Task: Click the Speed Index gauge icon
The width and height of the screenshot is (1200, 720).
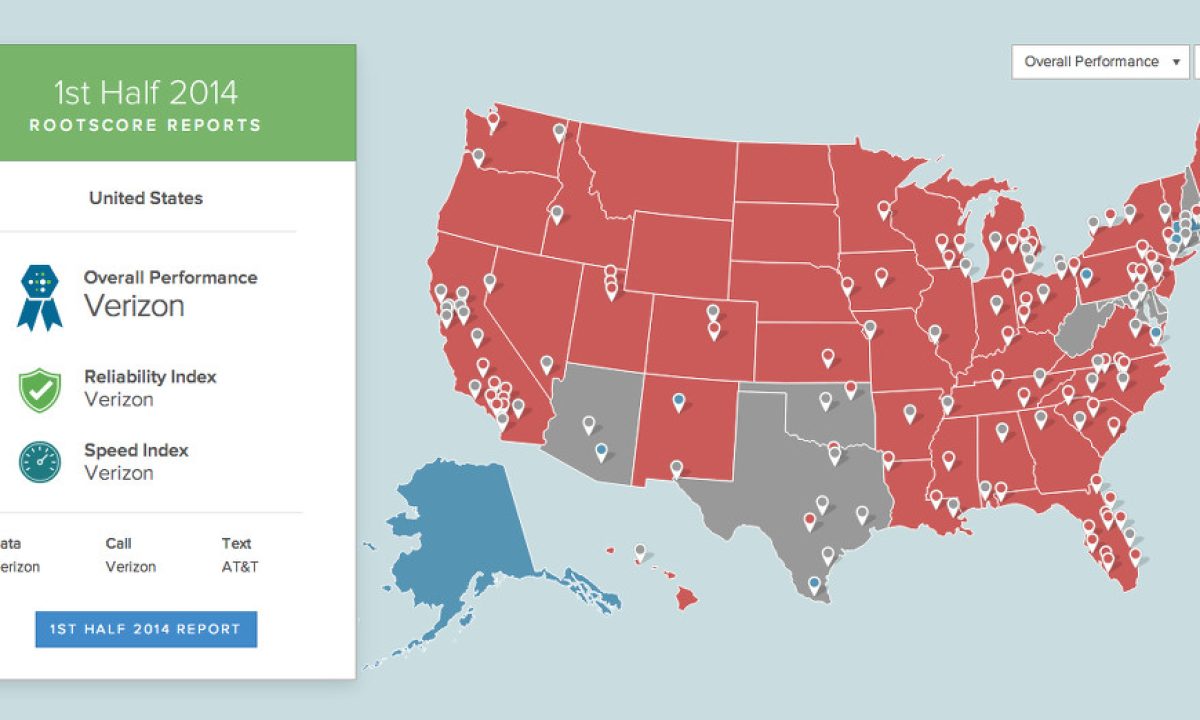Action: coord(39,462)
